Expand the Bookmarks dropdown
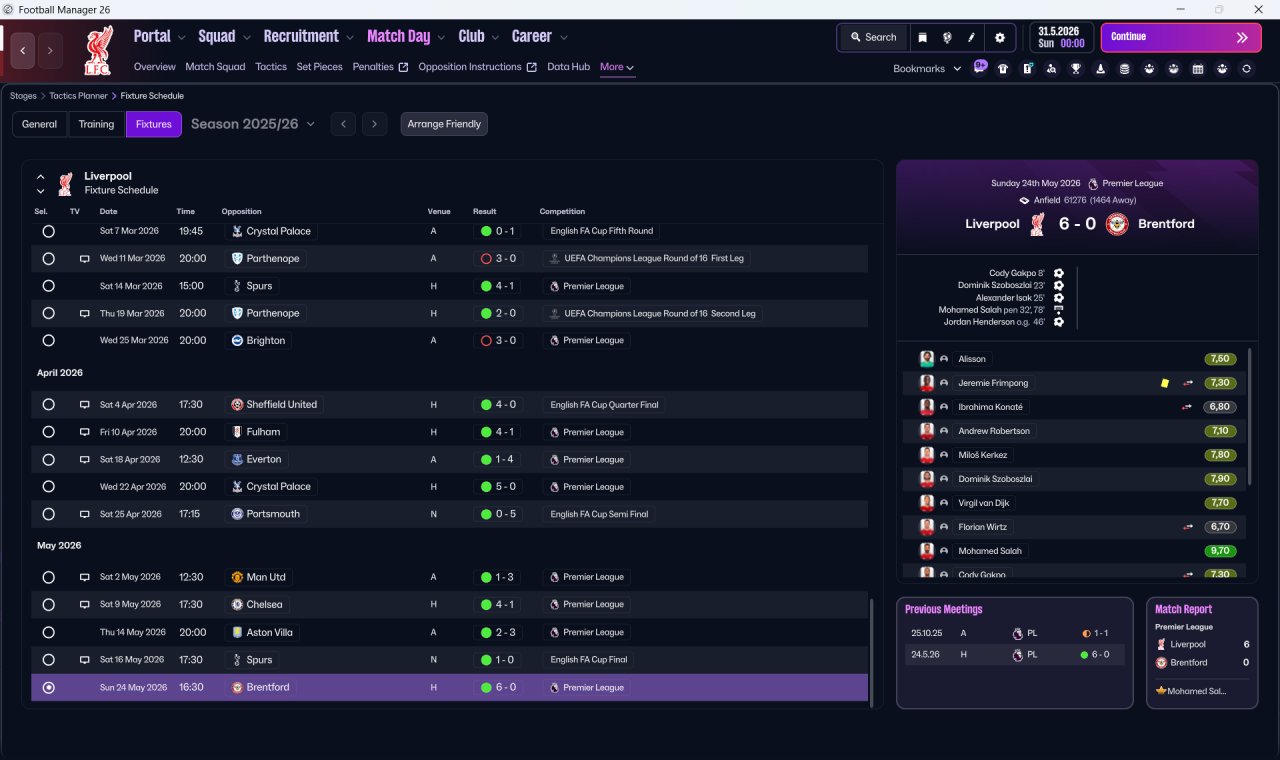Screen dimensions: 1280x760 927,68
